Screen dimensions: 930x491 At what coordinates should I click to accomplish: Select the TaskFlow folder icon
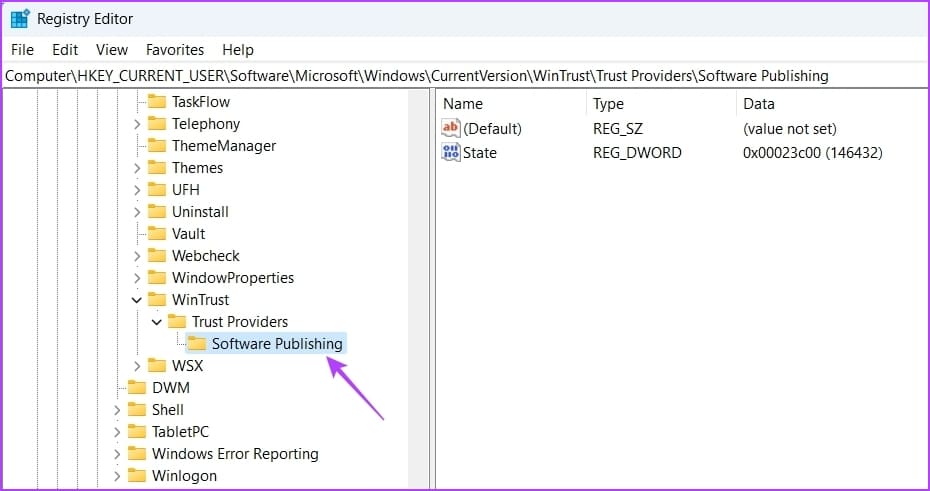point(157,101)
